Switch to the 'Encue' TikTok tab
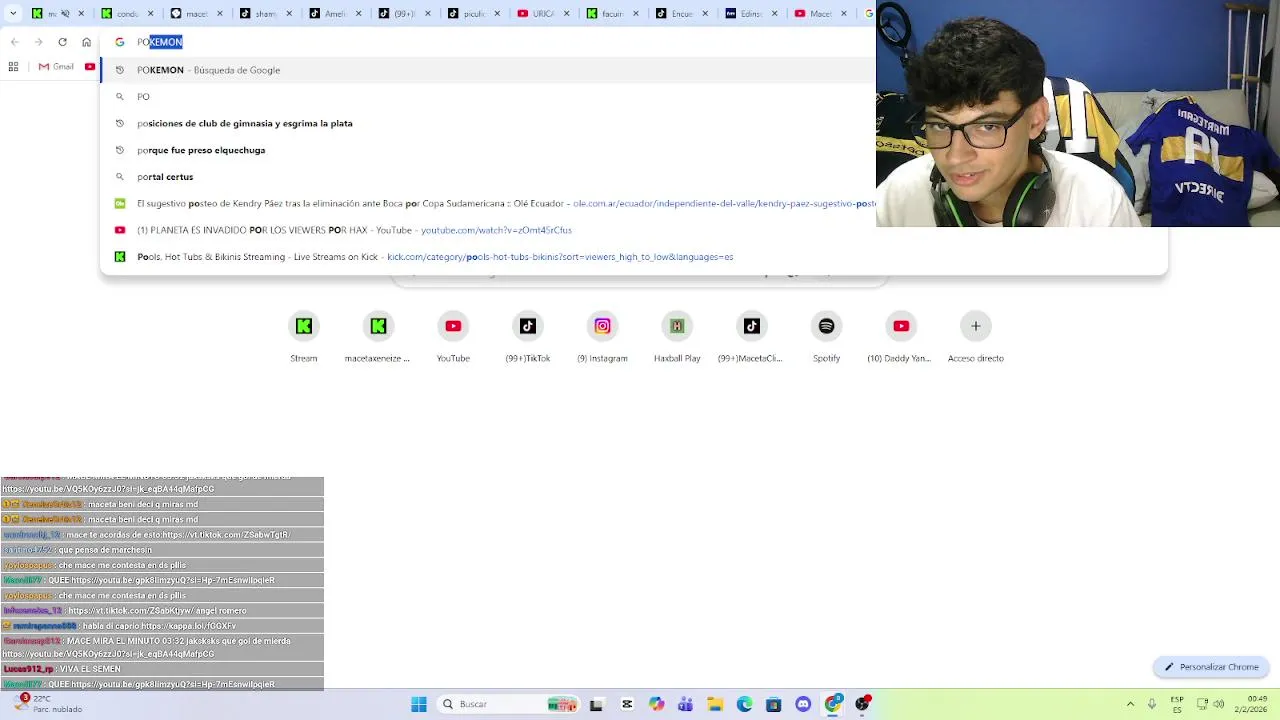Viewport: 1280px width, 720px height. tap(679, 13)
